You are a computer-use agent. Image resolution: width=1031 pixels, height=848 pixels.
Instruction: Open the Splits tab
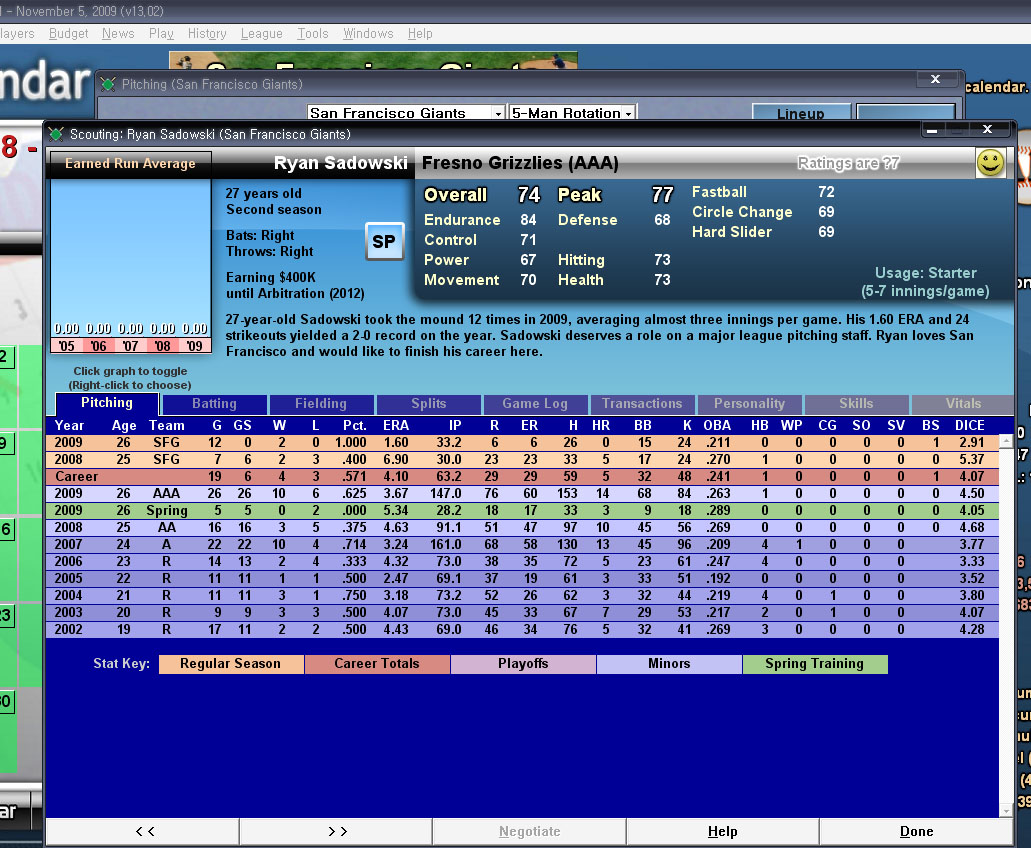click(429, 404)
